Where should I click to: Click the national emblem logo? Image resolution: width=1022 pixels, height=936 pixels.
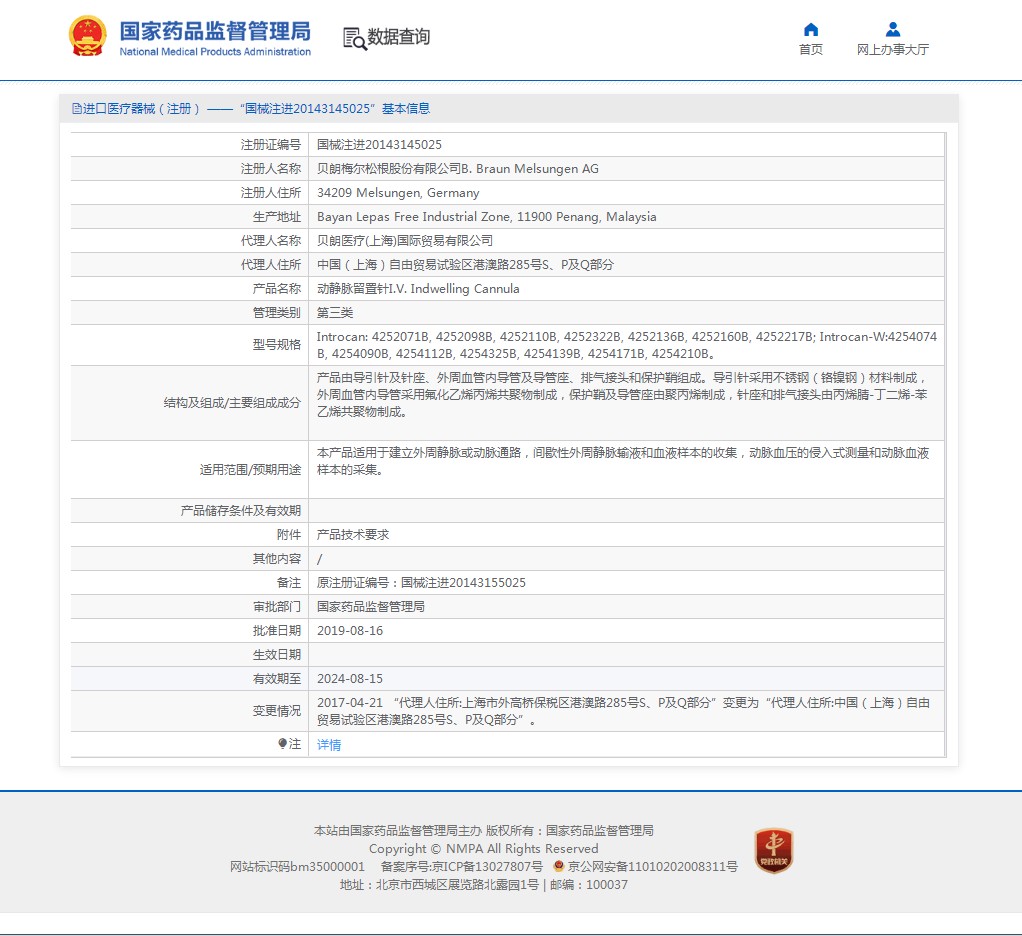coord(87,35)
